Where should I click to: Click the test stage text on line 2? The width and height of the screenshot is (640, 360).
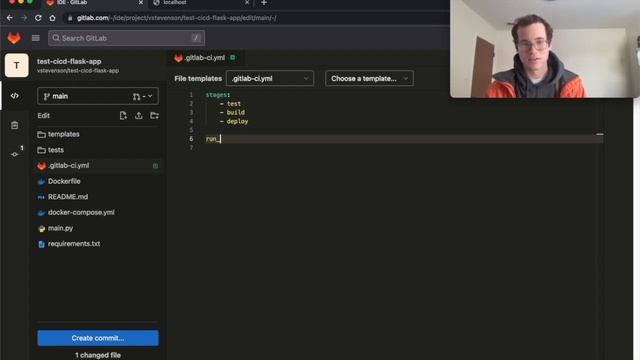(x=234, y=104)
